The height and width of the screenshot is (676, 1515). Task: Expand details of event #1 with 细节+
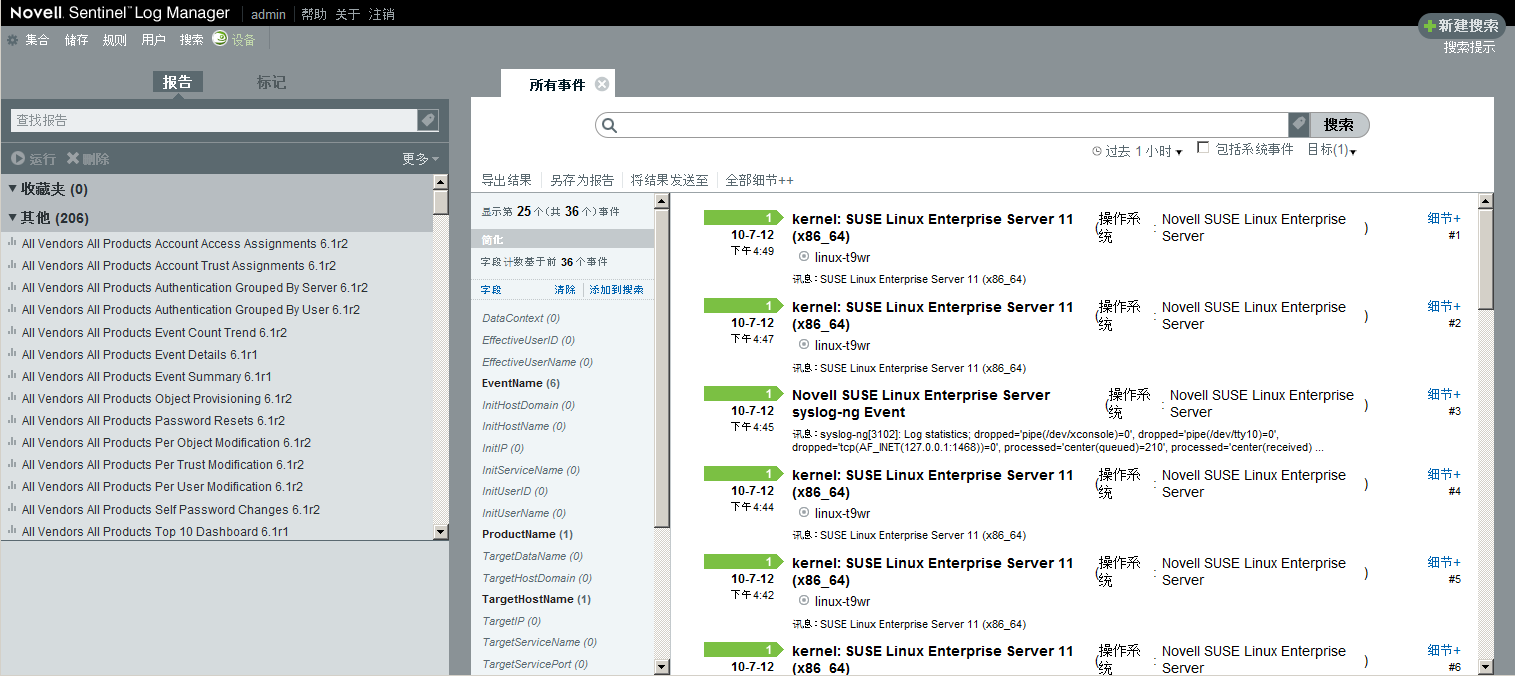1444,218
